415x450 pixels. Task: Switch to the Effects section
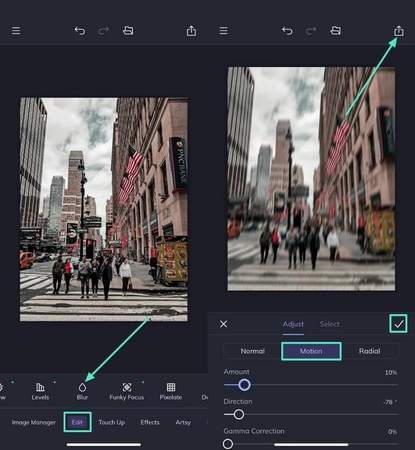point(150,422)
